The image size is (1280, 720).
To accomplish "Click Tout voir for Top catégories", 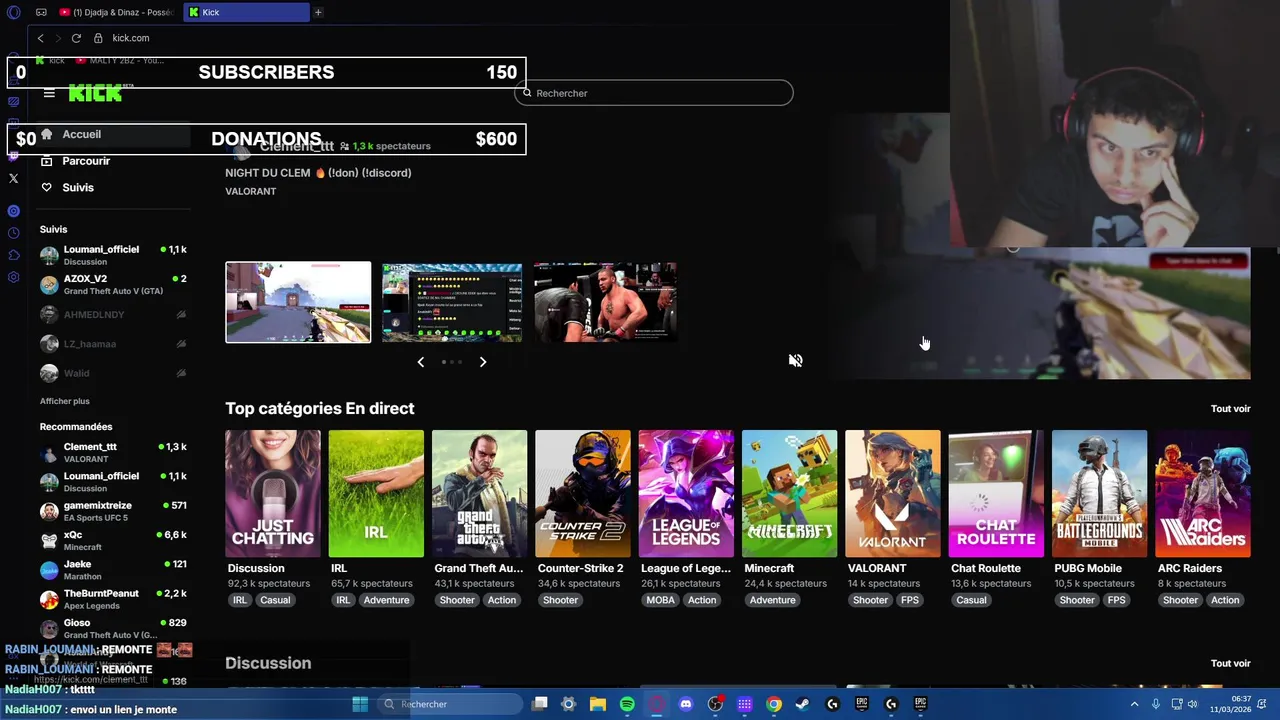I will [1230, 408].
